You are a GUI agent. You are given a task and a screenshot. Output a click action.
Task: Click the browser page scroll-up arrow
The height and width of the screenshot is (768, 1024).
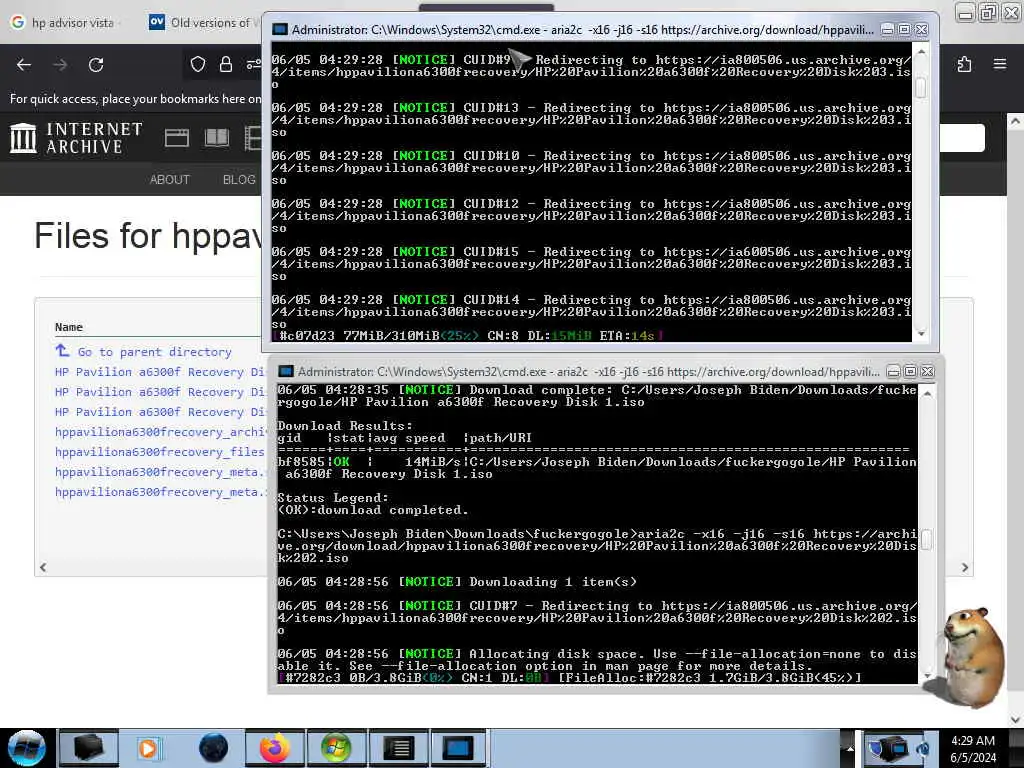coord(1015,121)
